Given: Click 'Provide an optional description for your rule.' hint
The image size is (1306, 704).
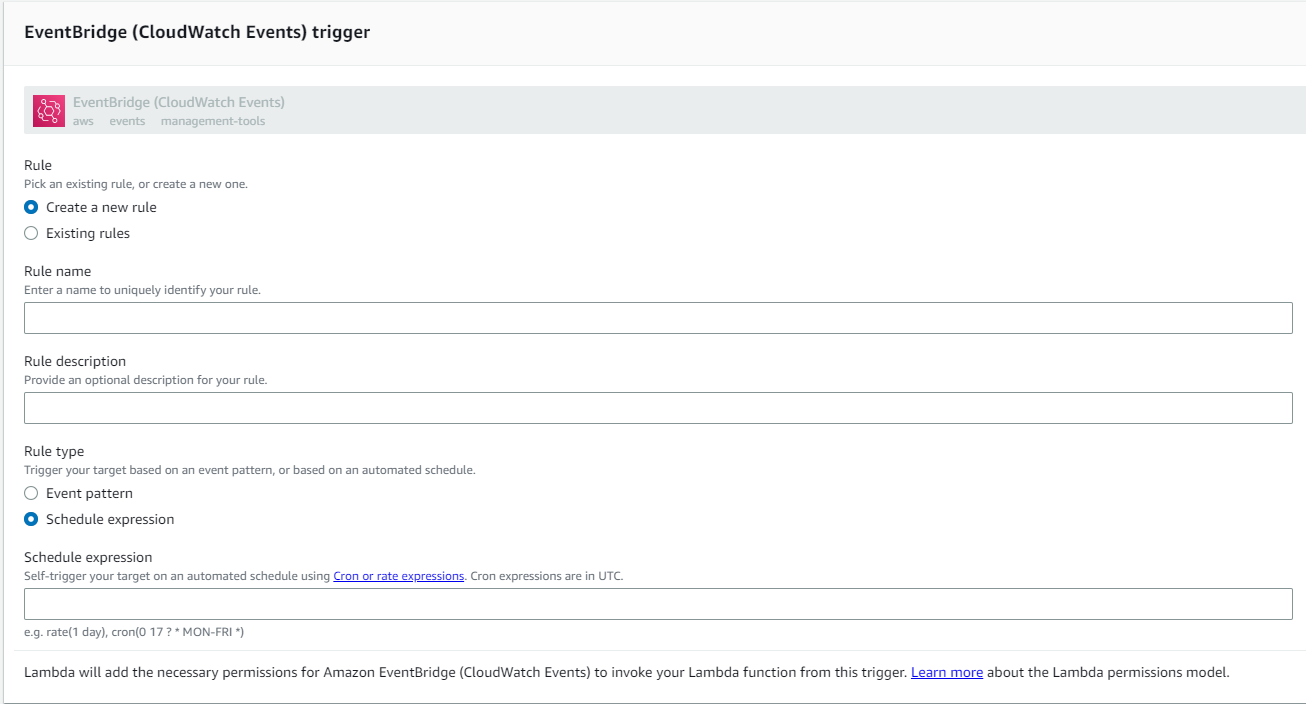Looking at the screenshot, I should coord(146,380).
